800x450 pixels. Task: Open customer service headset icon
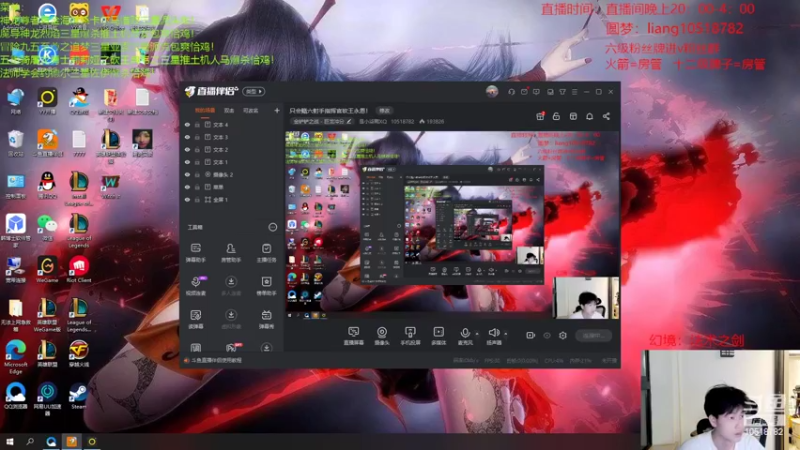click(511, 92)
